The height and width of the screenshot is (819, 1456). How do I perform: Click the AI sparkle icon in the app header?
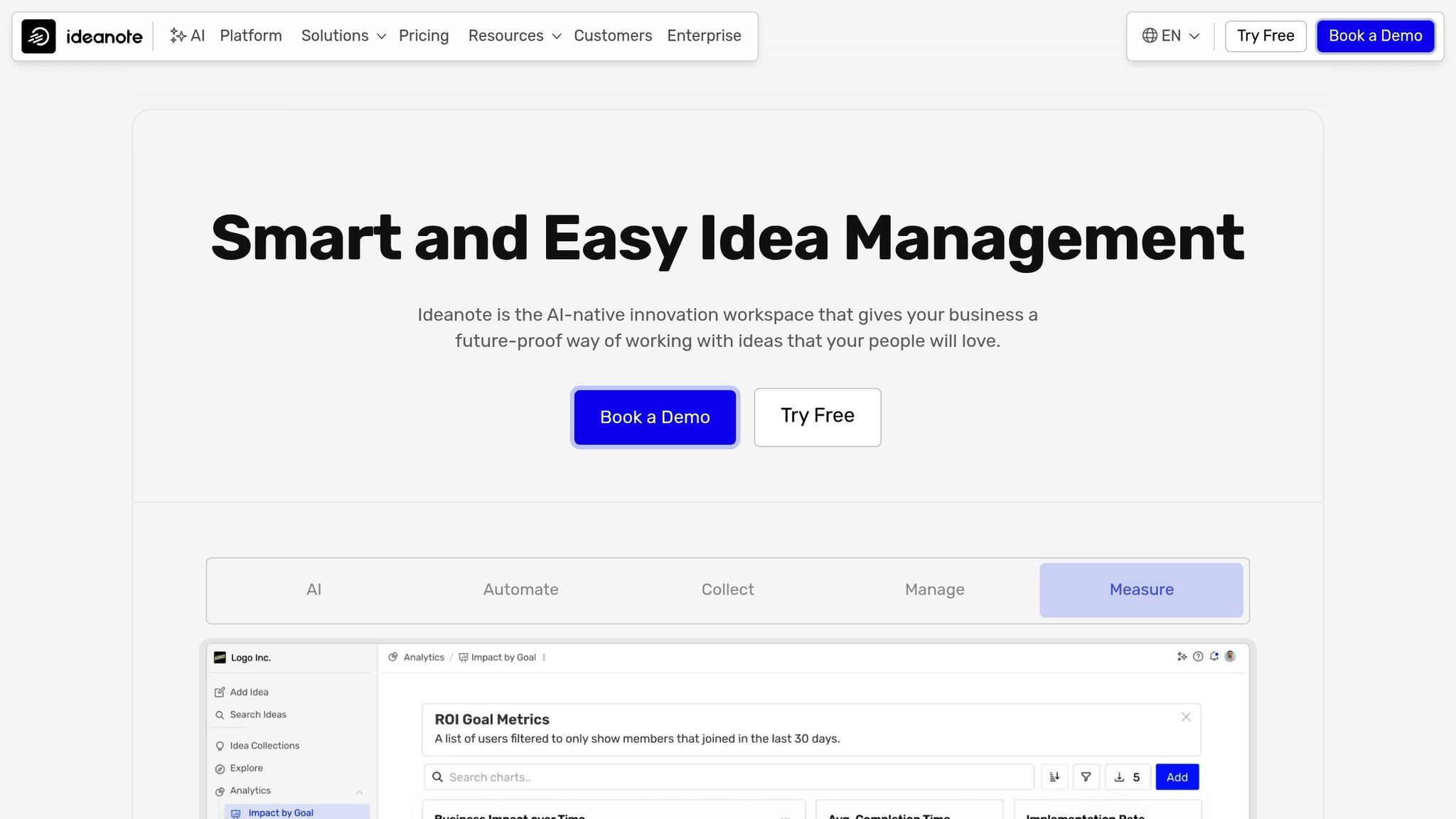[x=1182, y=657]
